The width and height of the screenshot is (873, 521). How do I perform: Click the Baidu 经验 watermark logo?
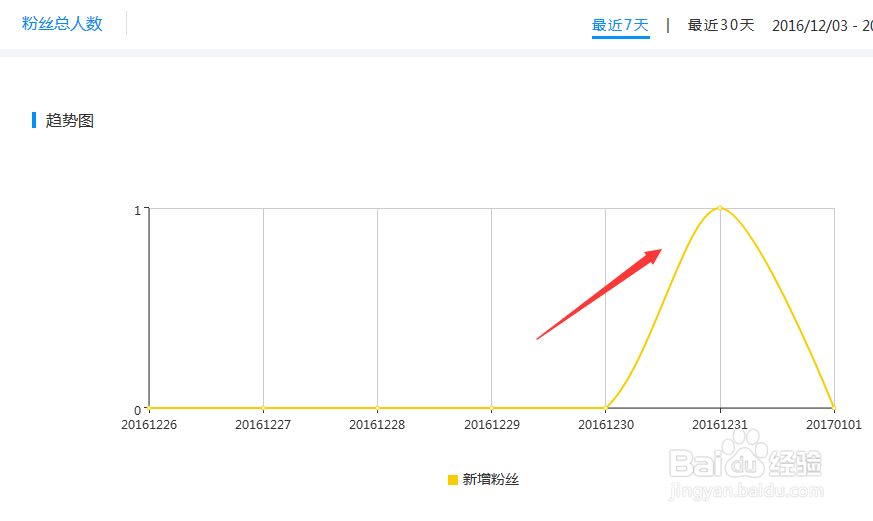click(x=747, y=461)
